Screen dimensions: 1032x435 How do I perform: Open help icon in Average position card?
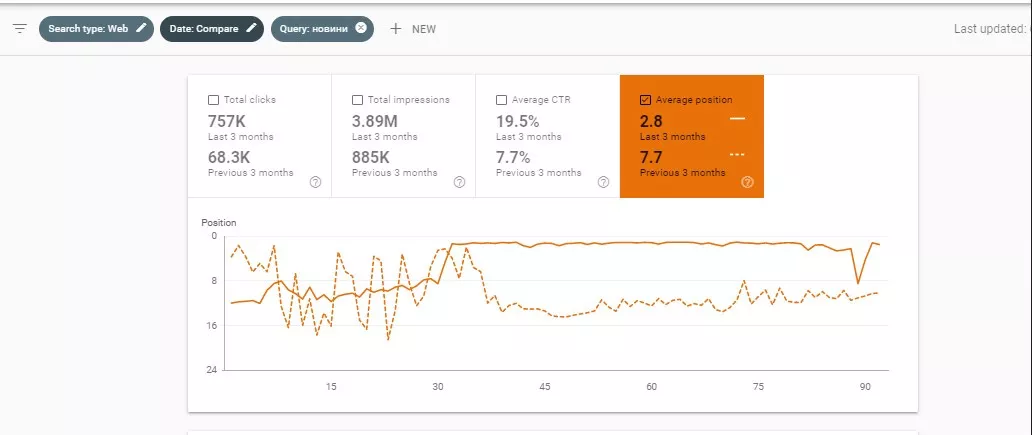coord(747,182)
